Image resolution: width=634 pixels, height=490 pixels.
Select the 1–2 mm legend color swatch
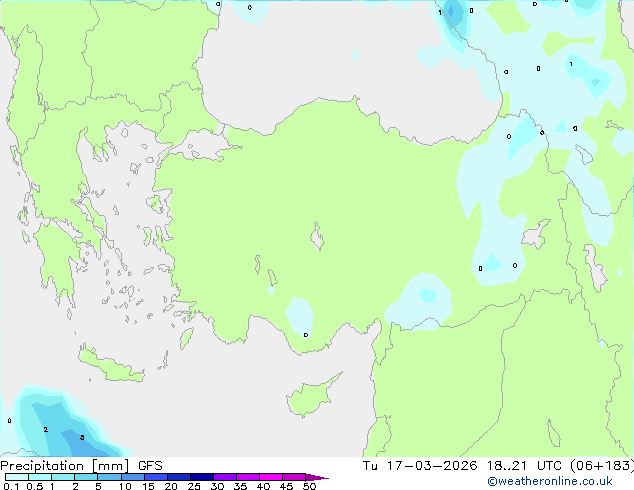coord(63,477)
